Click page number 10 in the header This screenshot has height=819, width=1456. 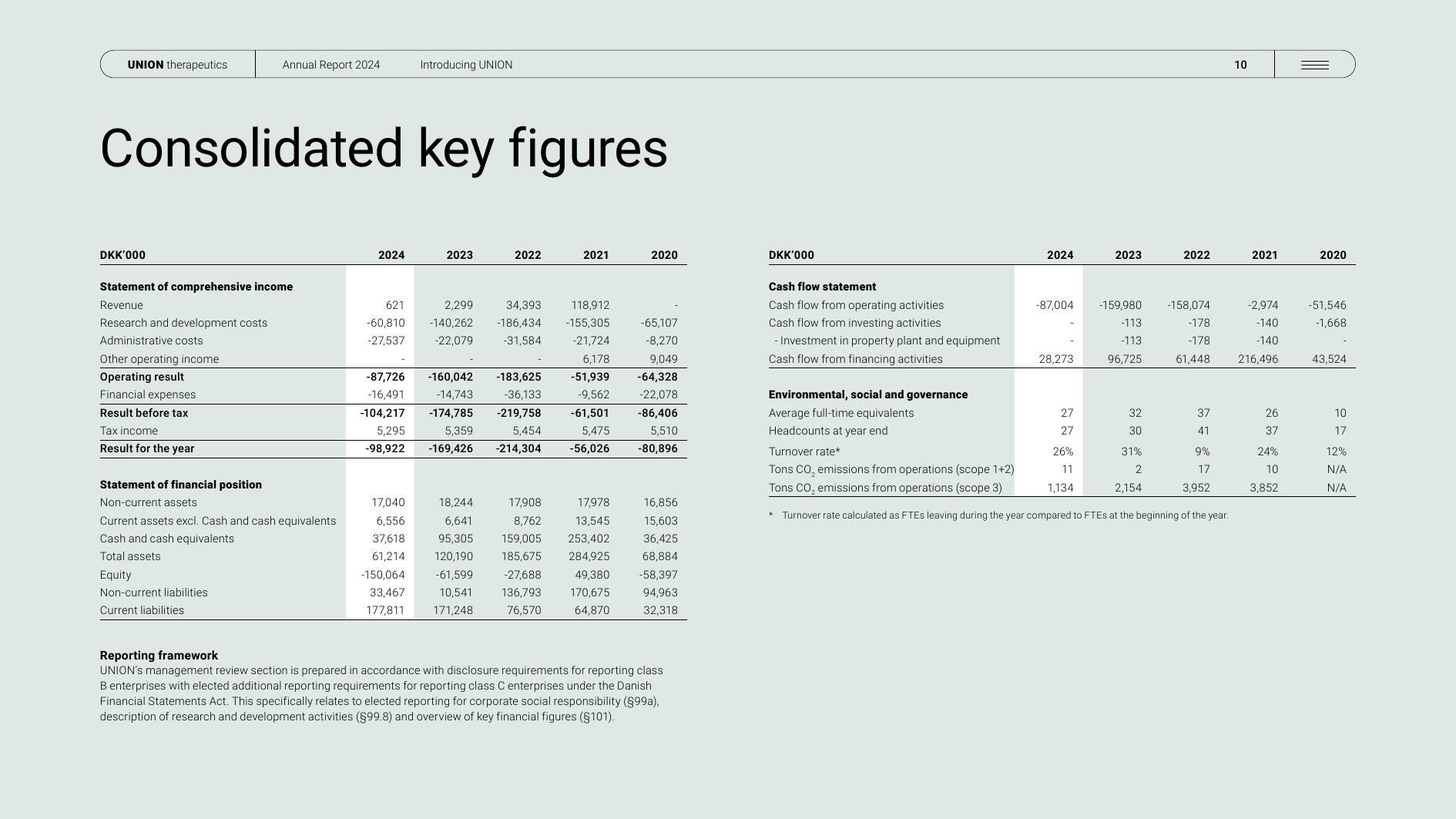click(x=1240, y=65)
